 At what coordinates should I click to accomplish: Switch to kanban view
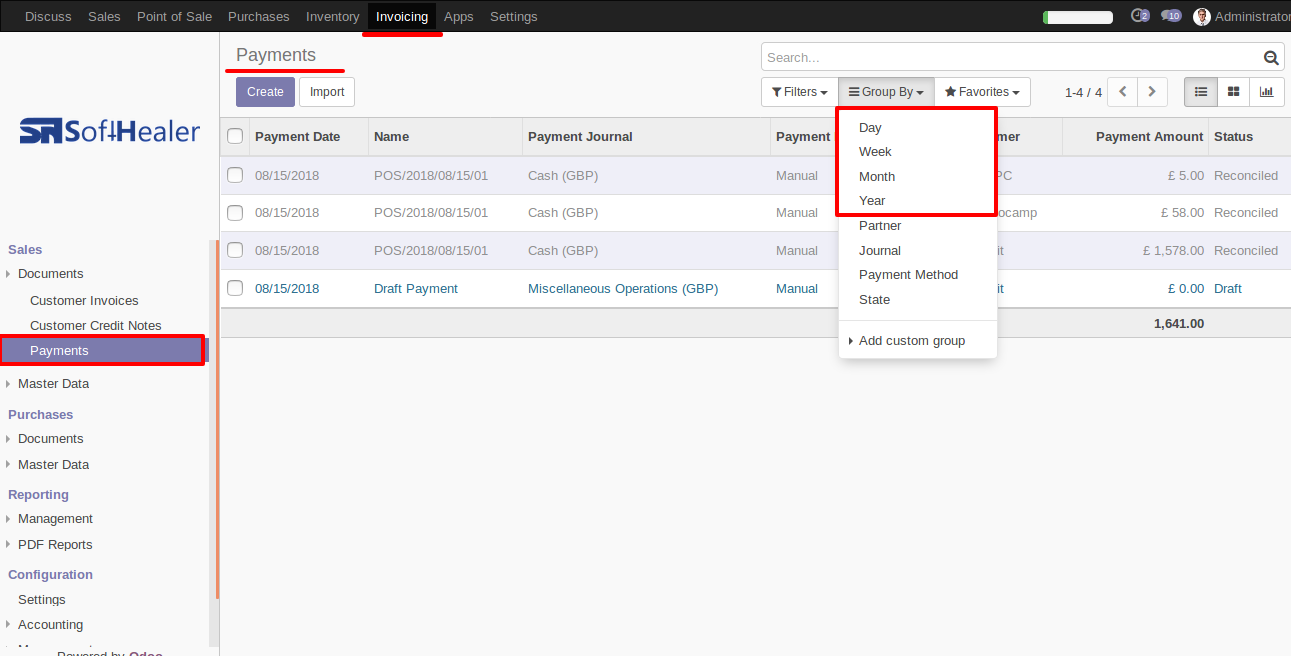1234,92
